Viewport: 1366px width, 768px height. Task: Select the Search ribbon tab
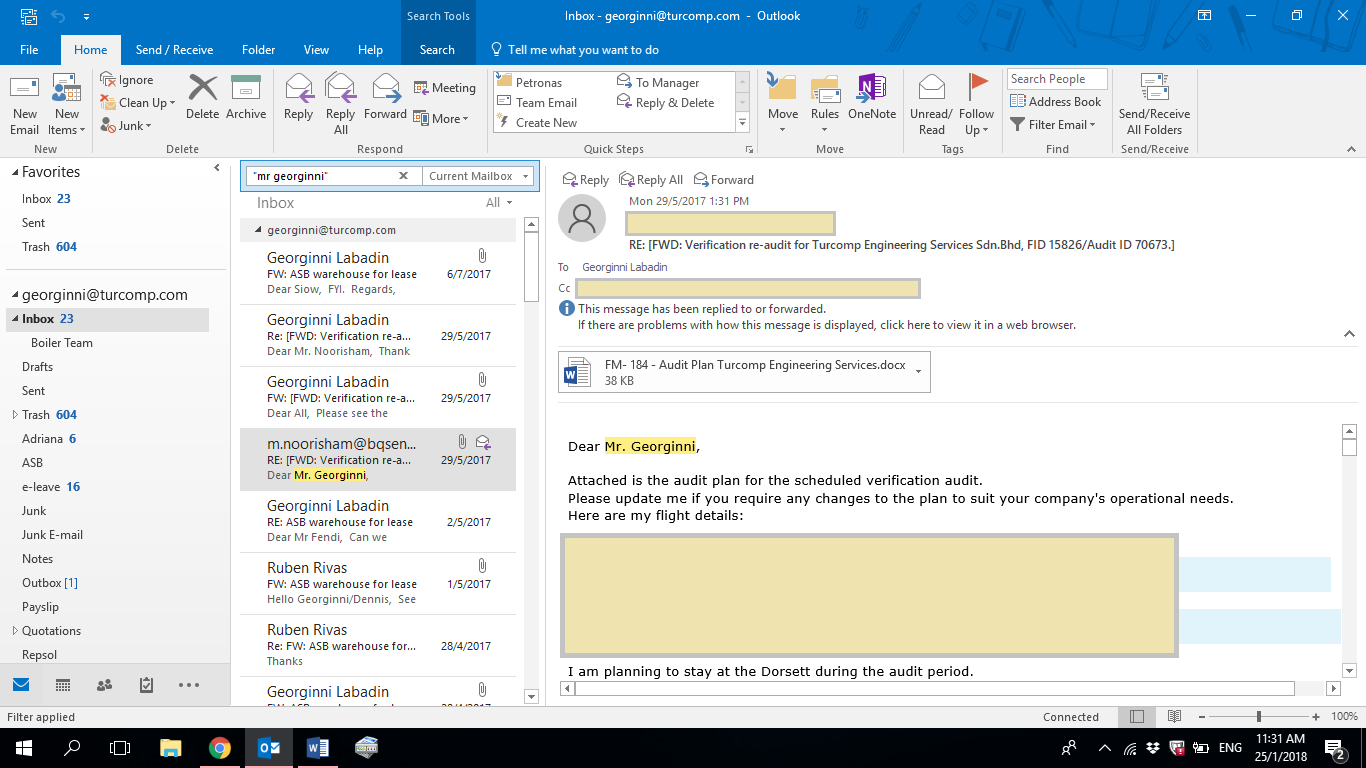coord(437,50)
